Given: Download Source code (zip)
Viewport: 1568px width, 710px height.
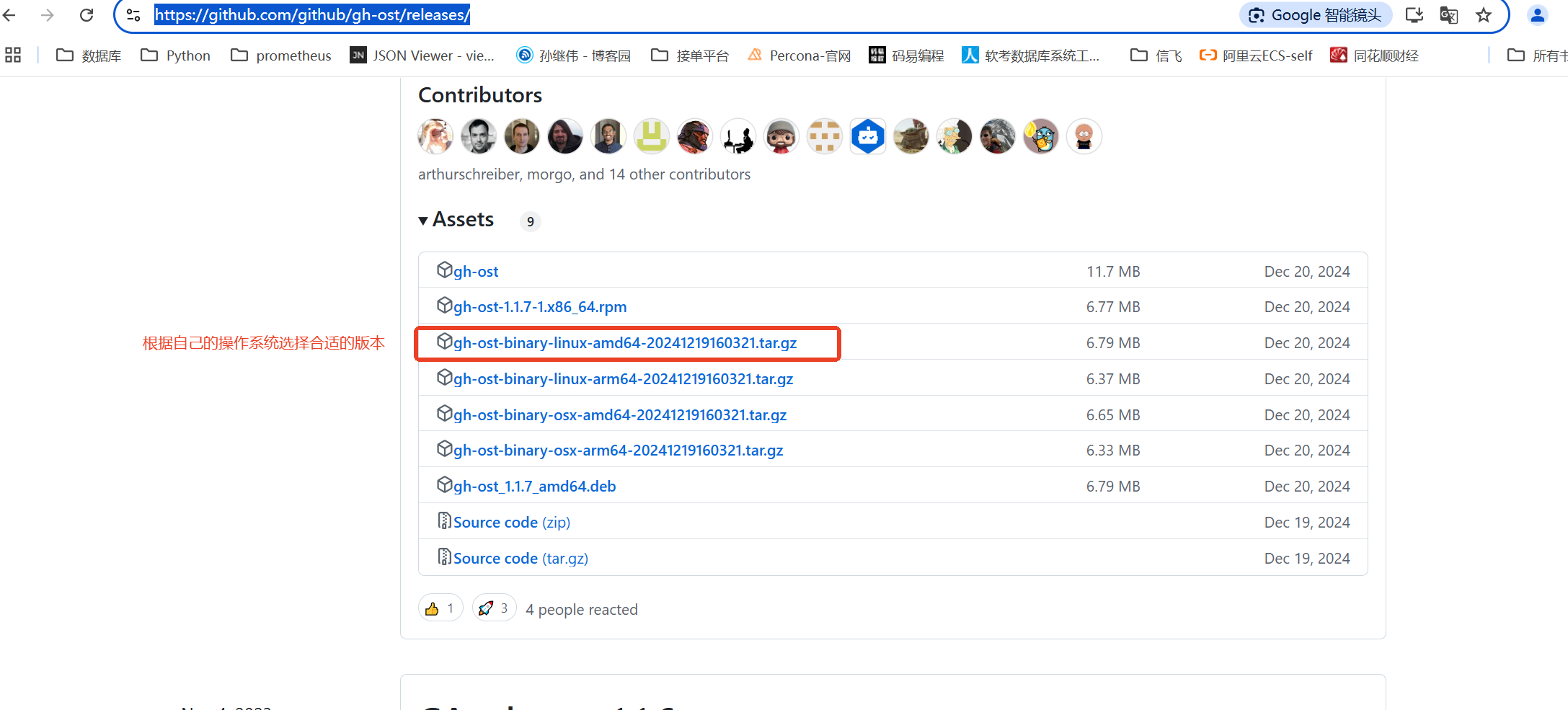Looking at the screenshot, I should [511, 523].
